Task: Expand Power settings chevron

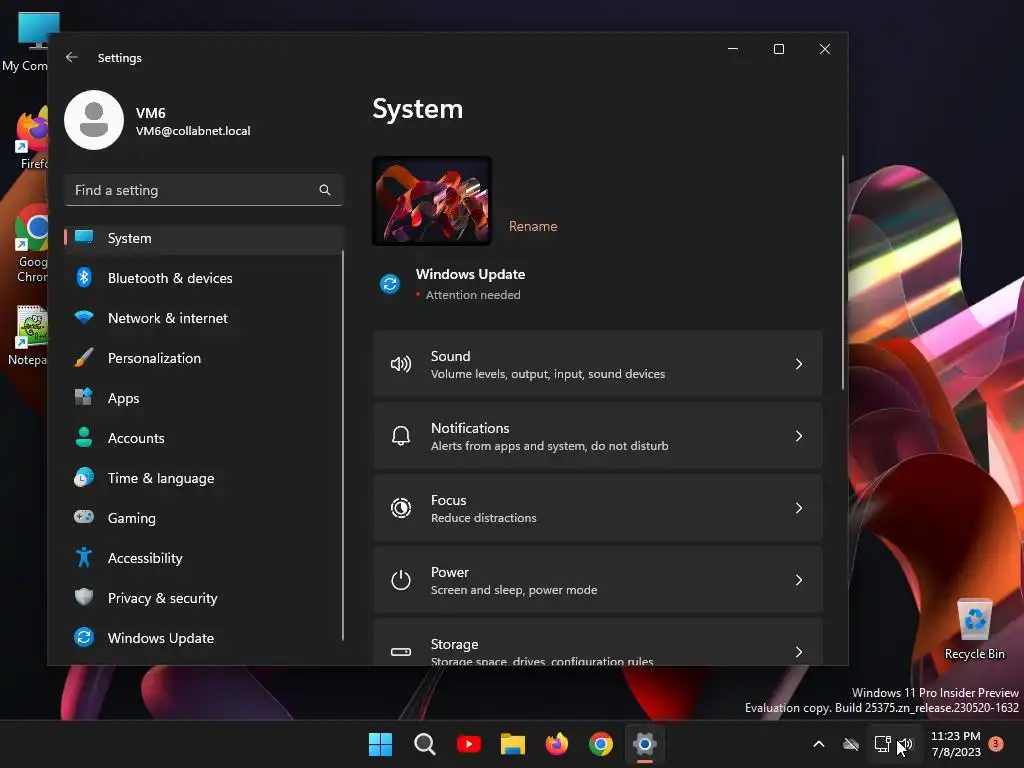Action: click(799, 580)
